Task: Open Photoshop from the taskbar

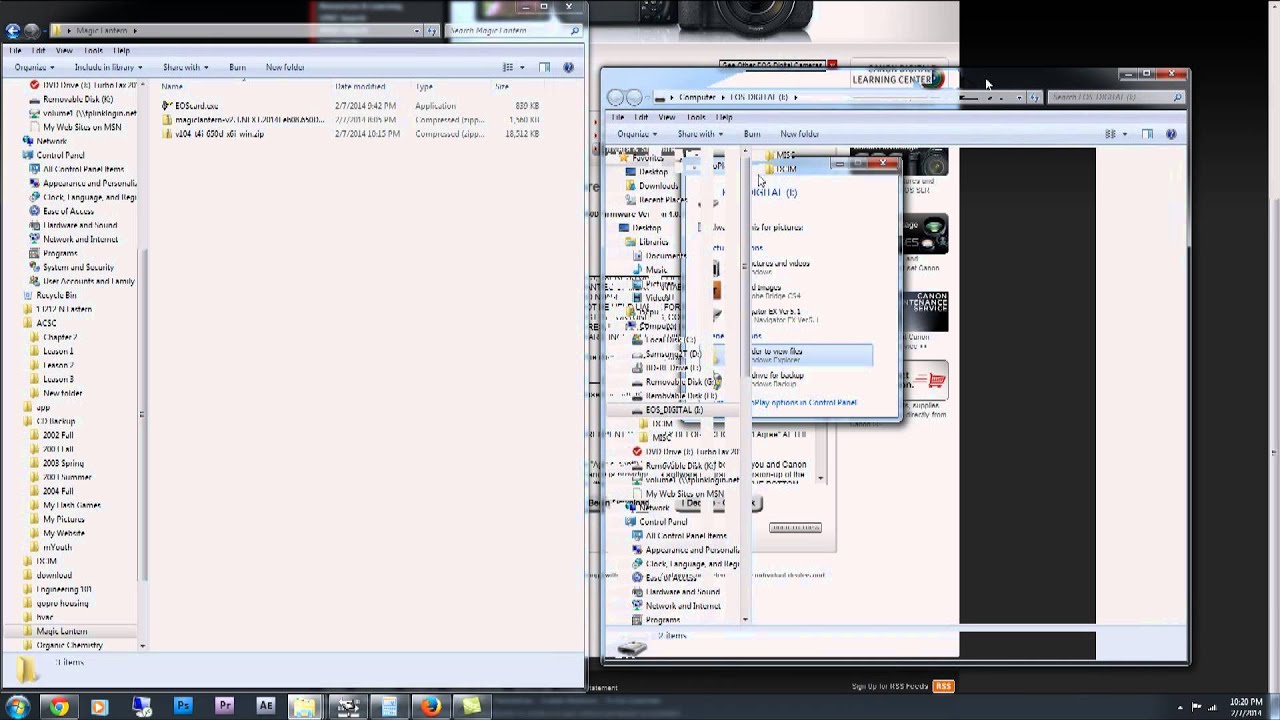Action: pyautogui.click(x=183, y=706)
